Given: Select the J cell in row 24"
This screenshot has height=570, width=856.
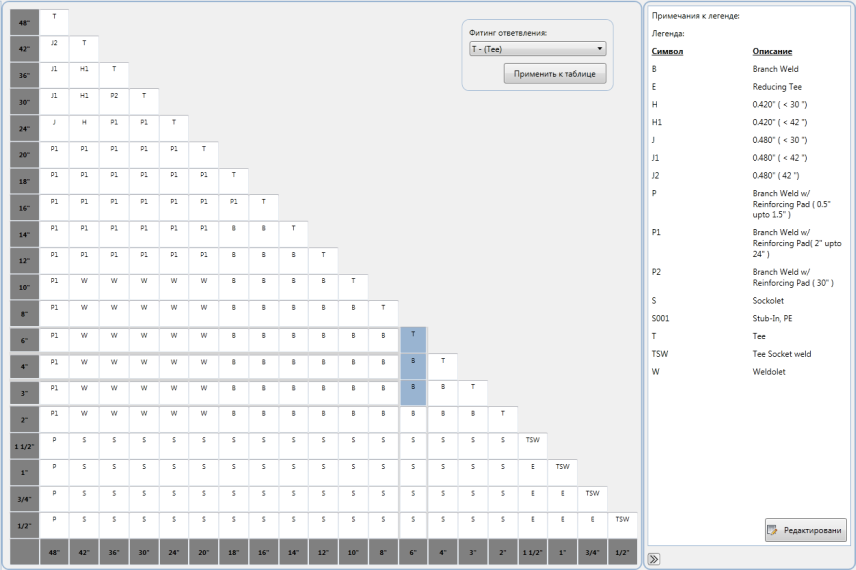Looking at the screenshot, I should point(54,128).
